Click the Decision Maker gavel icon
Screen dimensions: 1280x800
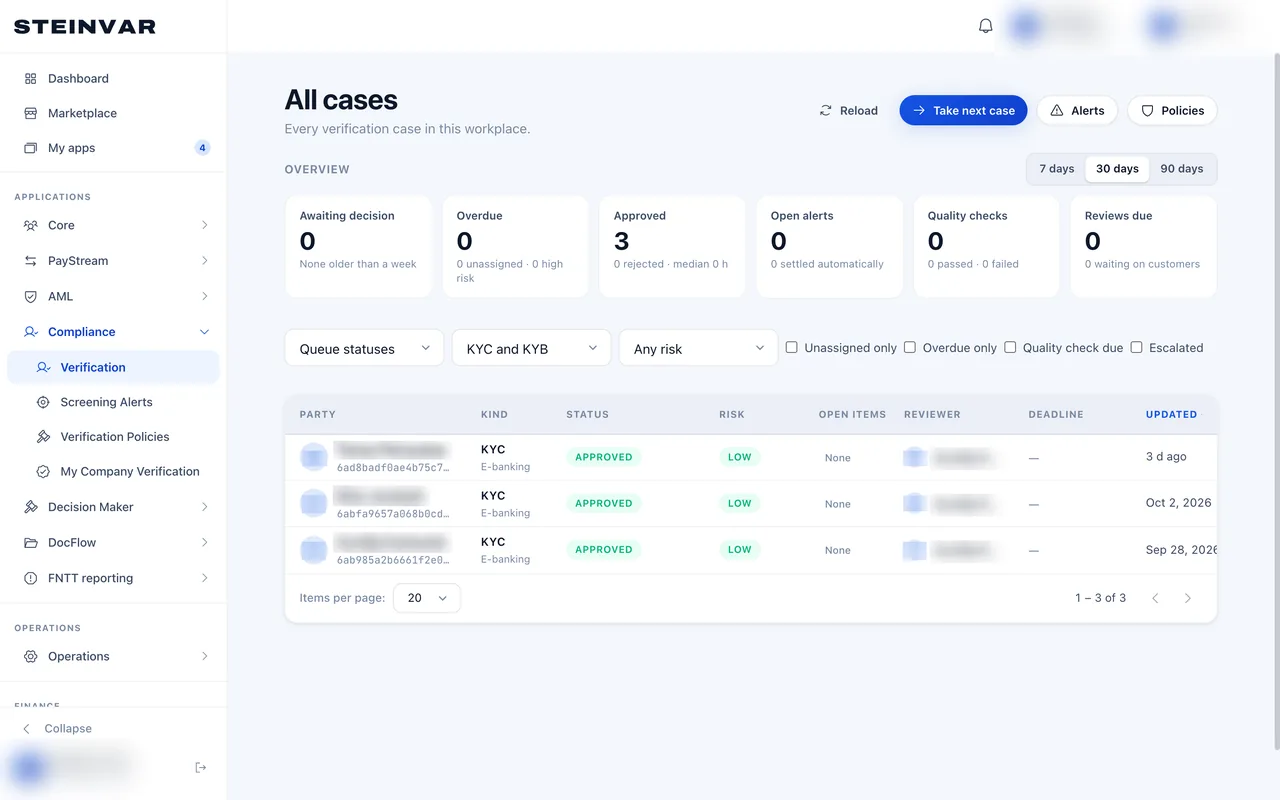coord(30,507)
